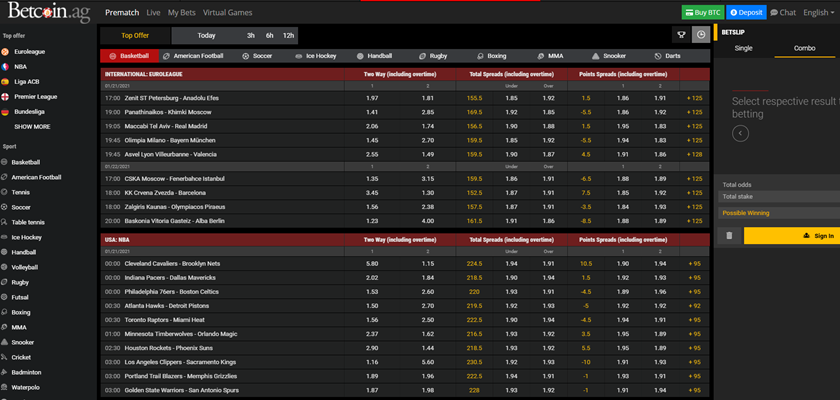Expand +125 markets for Baskonia Vitoria Gasteiz
Viewport: 840px width, 400px height.
pyautogui.click(x=694, y=221)
